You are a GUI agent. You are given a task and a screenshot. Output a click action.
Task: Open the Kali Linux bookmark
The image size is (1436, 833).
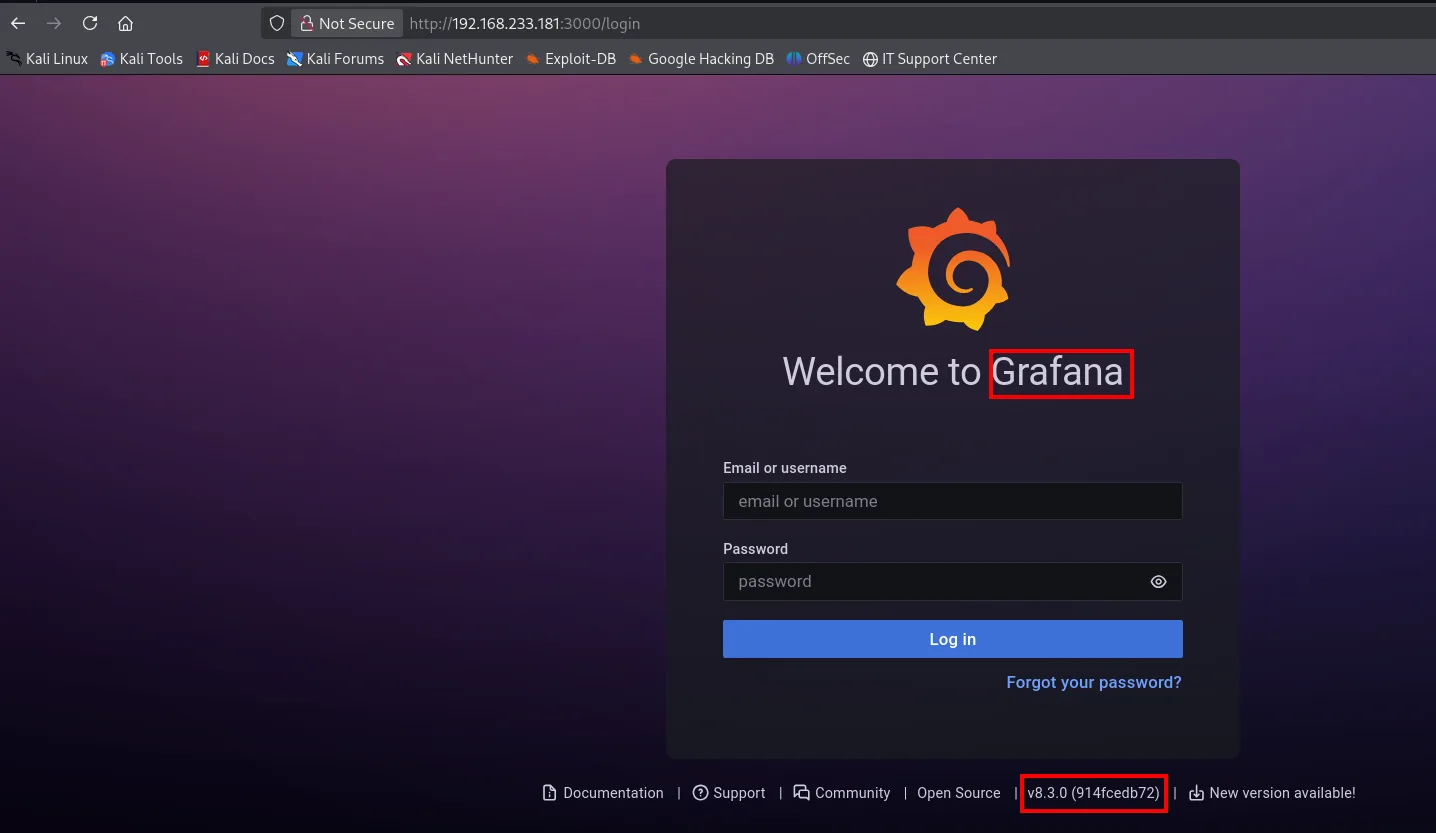point(47,59)
